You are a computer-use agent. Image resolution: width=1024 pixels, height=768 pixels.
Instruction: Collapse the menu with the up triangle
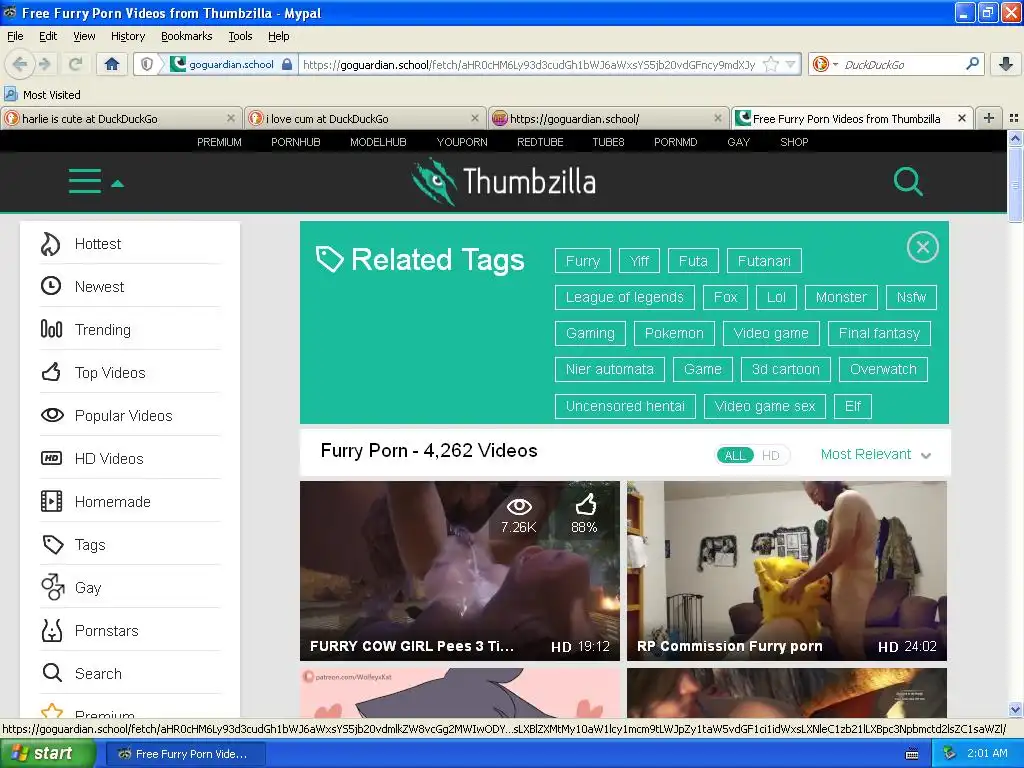pyautogui.click(x=118, y=184)
